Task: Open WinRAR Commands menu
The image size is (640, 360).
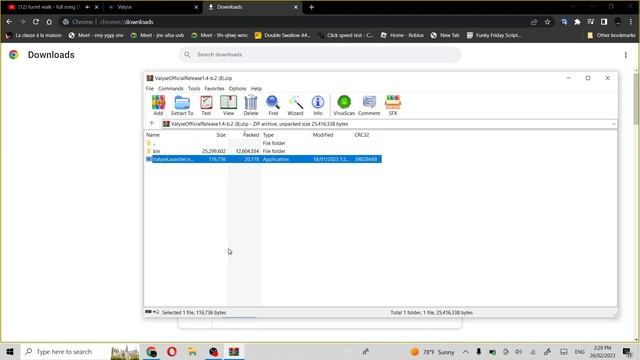Action: click(x=171, y=89)
